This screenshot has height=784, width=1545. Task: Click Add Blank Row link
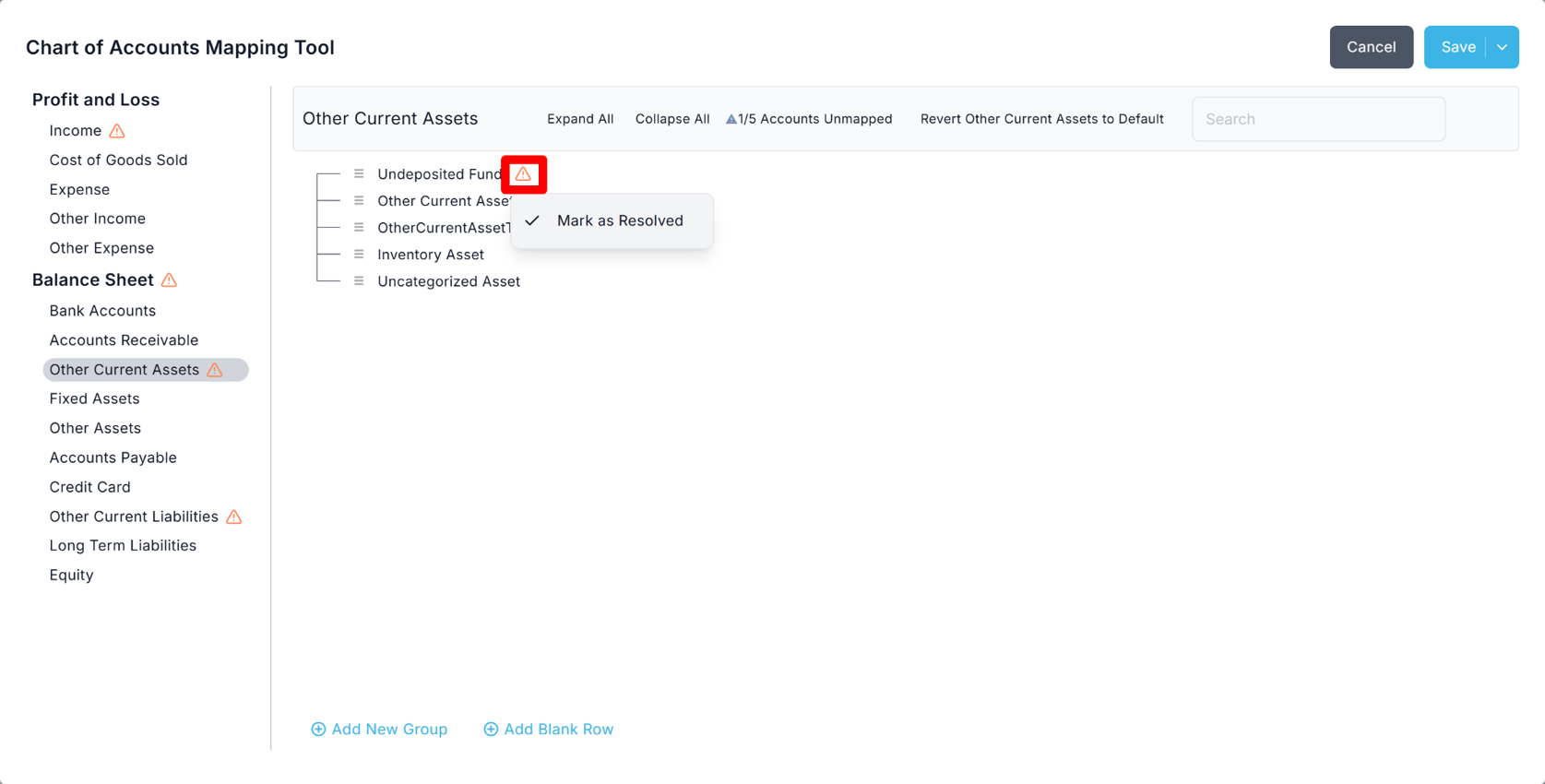pos(549,730)
